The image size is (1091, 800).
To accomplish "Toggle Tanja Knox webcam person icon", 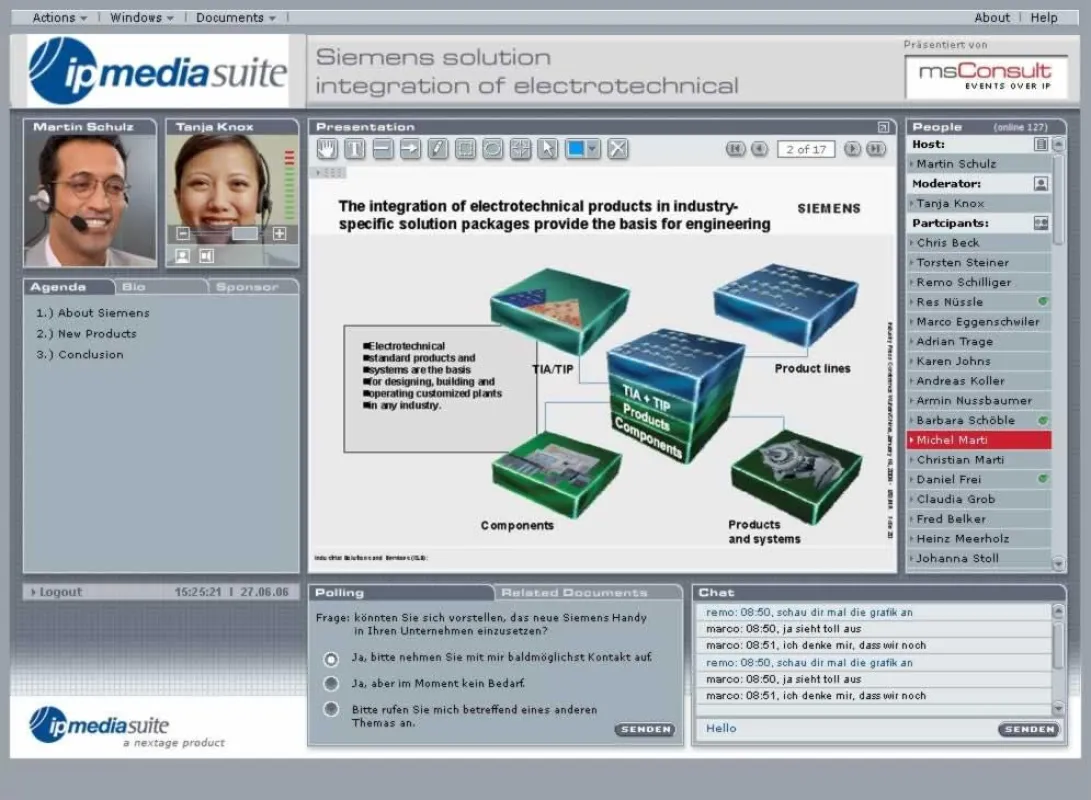I will pyautogui.click(x=182, y=256).
